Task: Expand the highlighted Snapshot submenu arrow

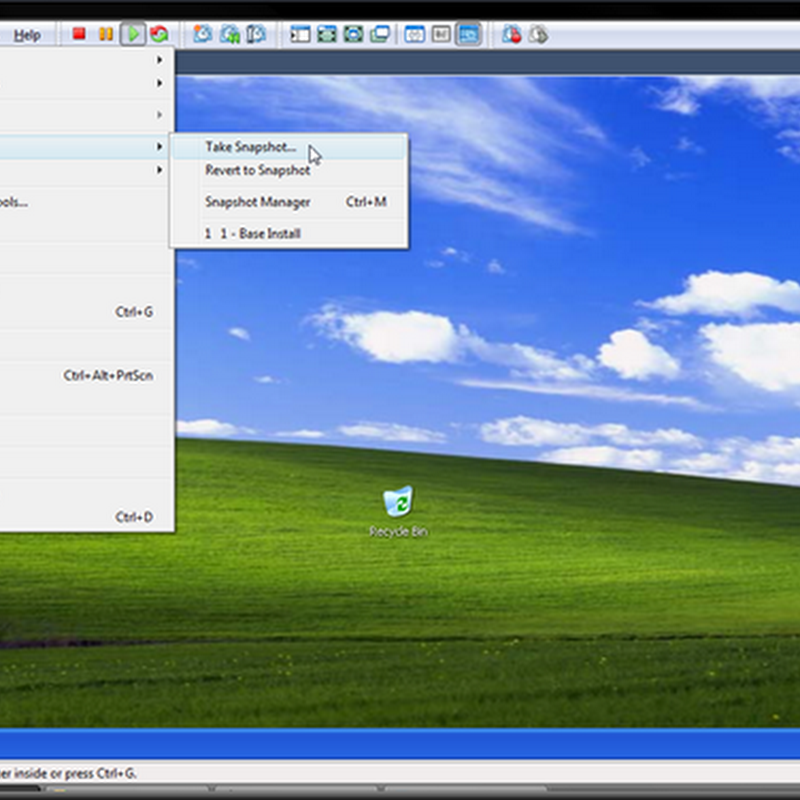Action: click(159, 147)
